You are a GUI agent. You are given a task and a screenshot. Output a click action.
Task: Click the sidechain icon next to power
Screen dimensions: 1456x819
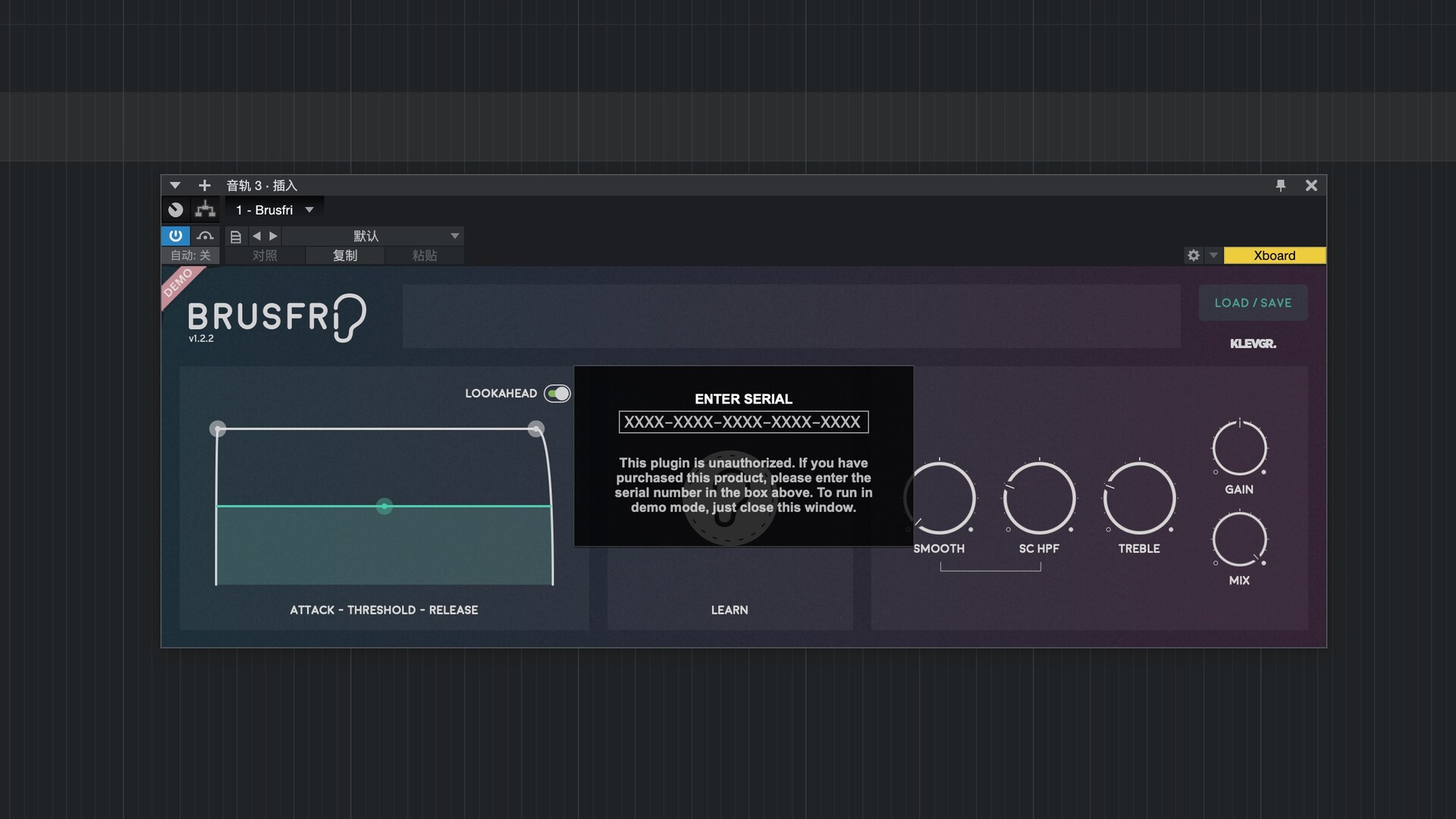coord(205,236)
